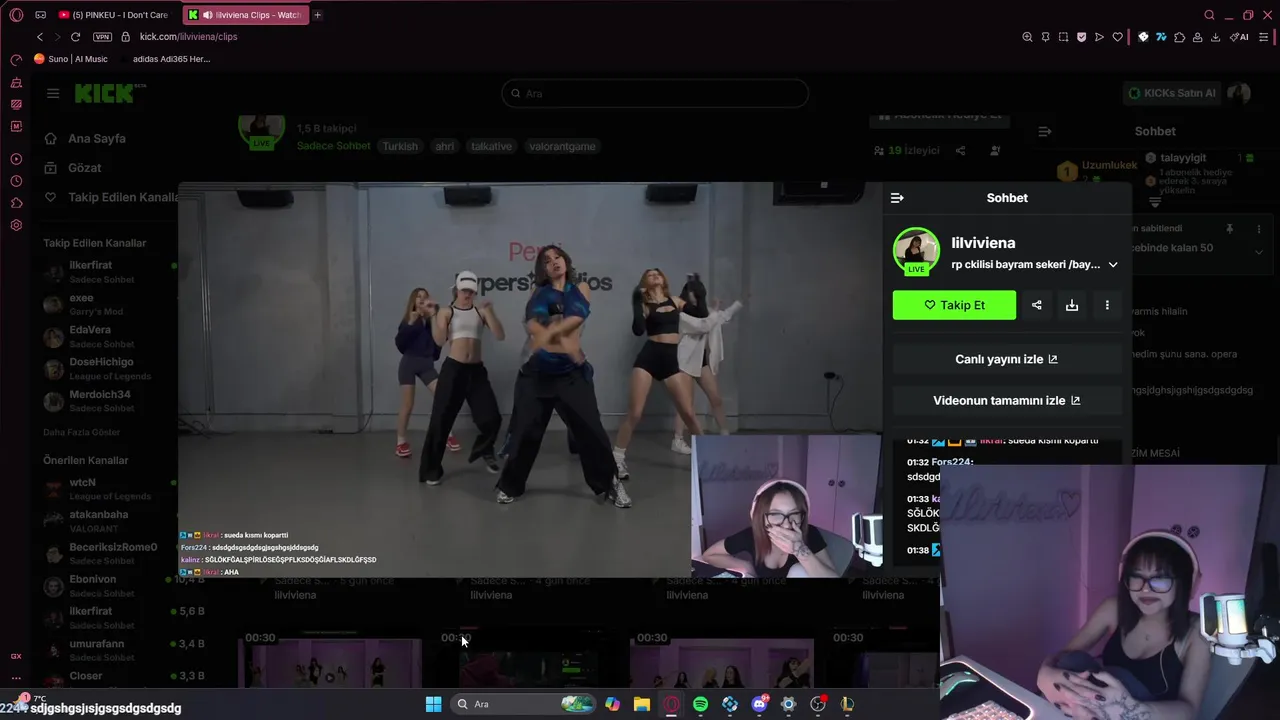
Task: Switch to the PINKEU YouTube tab
Action: [x=113, y=15]
